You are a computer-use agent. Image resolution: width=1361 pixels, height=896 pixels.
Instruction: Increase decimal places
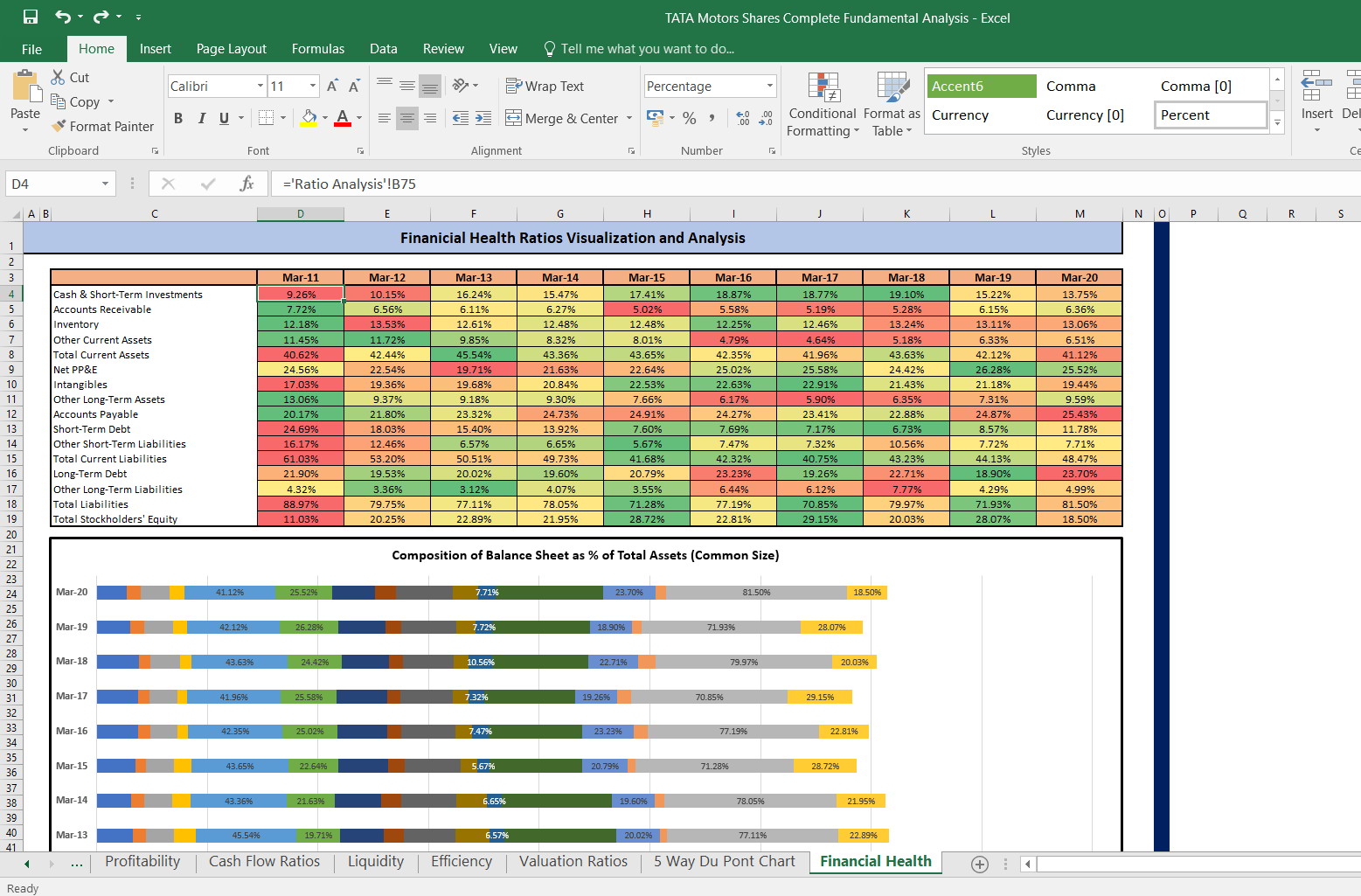[x=743, y=118]
